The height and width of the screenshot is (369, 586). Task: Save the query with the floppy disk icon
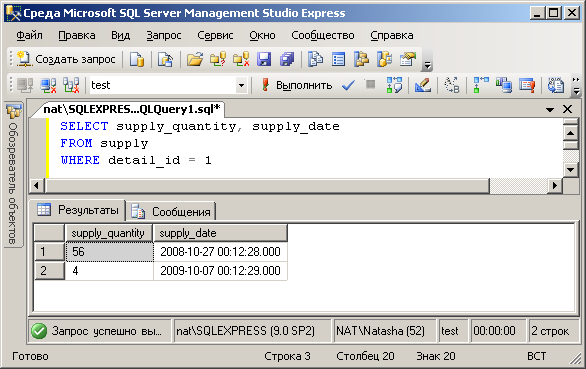(x=264, y=59)
